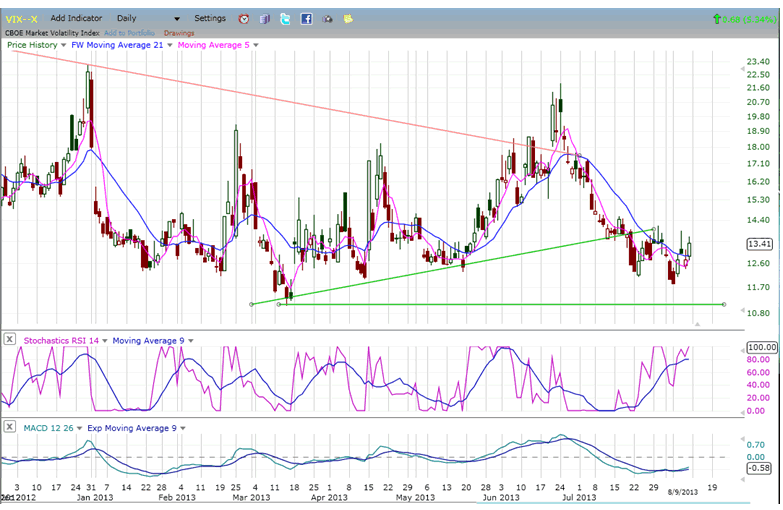The image size is (783, 510).
Task: Expand the Moving Average 5 dropdown
Action: click(x=255, y=45)
